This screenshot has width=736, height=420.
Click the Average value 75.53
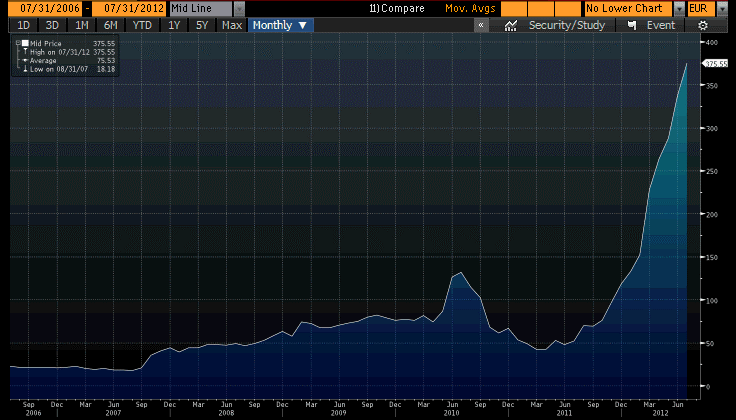click(x=106, y=61)
